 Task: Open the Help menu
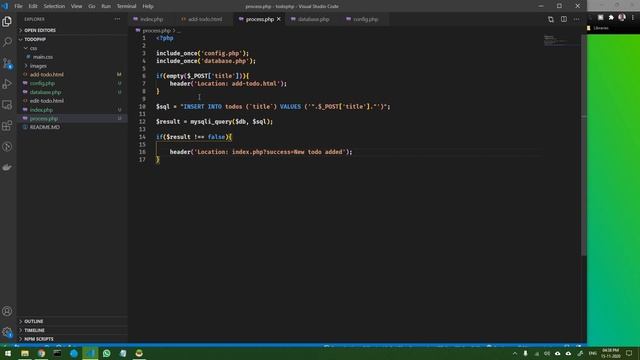click(x=148, y=6)
